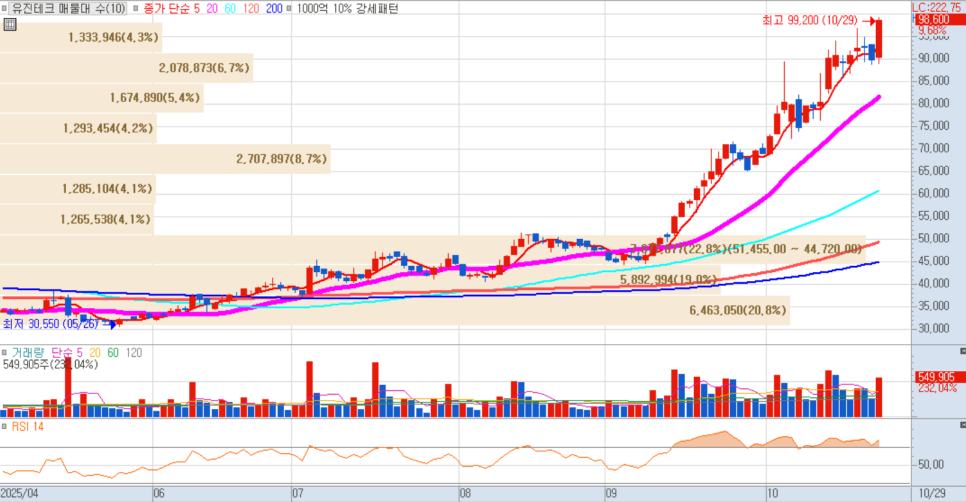Click the 45,000 price axis label
The width and height of the screenshot is (966, 502).
[933, 261]
